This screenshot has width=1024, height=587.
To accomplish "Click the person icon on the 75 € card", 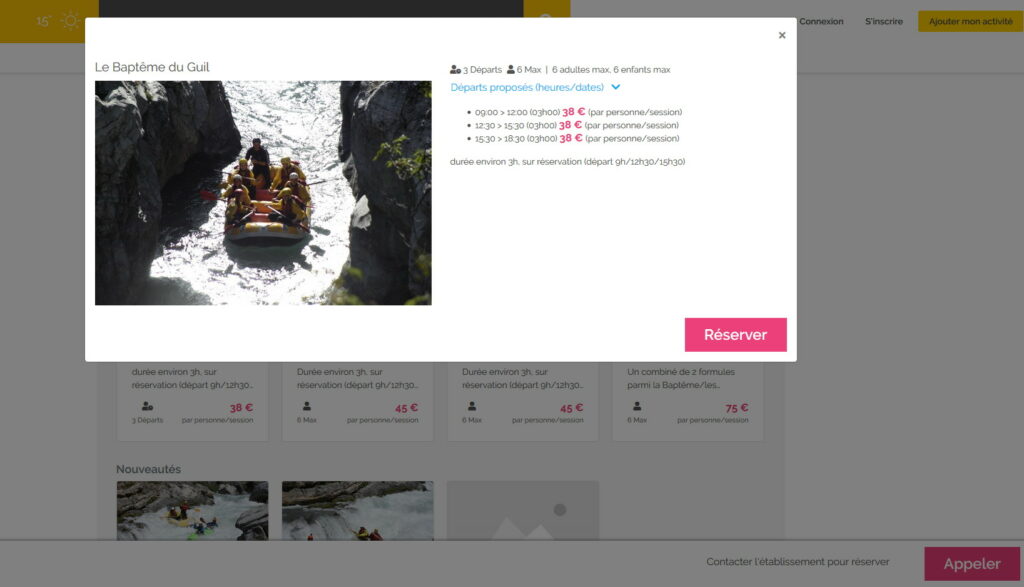I will (x=637, y=406).
